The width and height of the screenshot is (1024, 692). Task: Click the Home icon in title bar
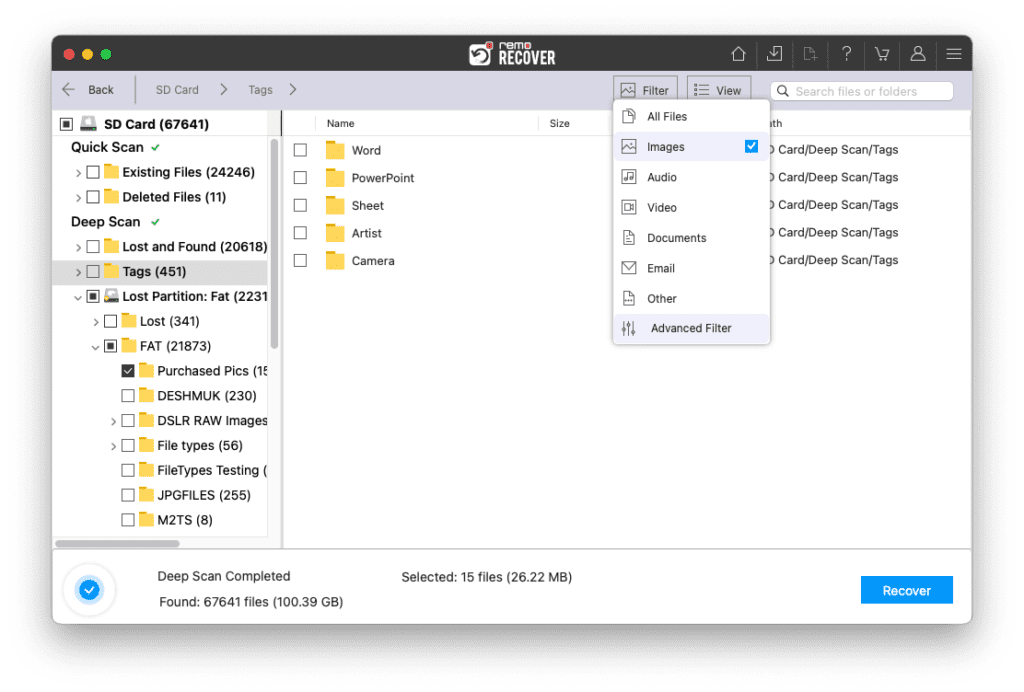tap(738, 54)
